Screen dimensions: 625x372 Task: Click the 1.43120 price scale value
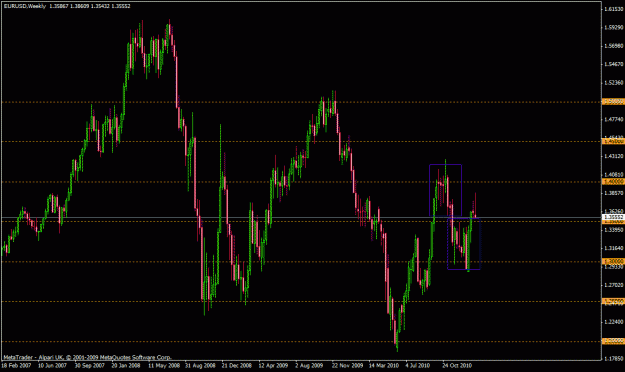pyautogui.click(x=614, y=156)
